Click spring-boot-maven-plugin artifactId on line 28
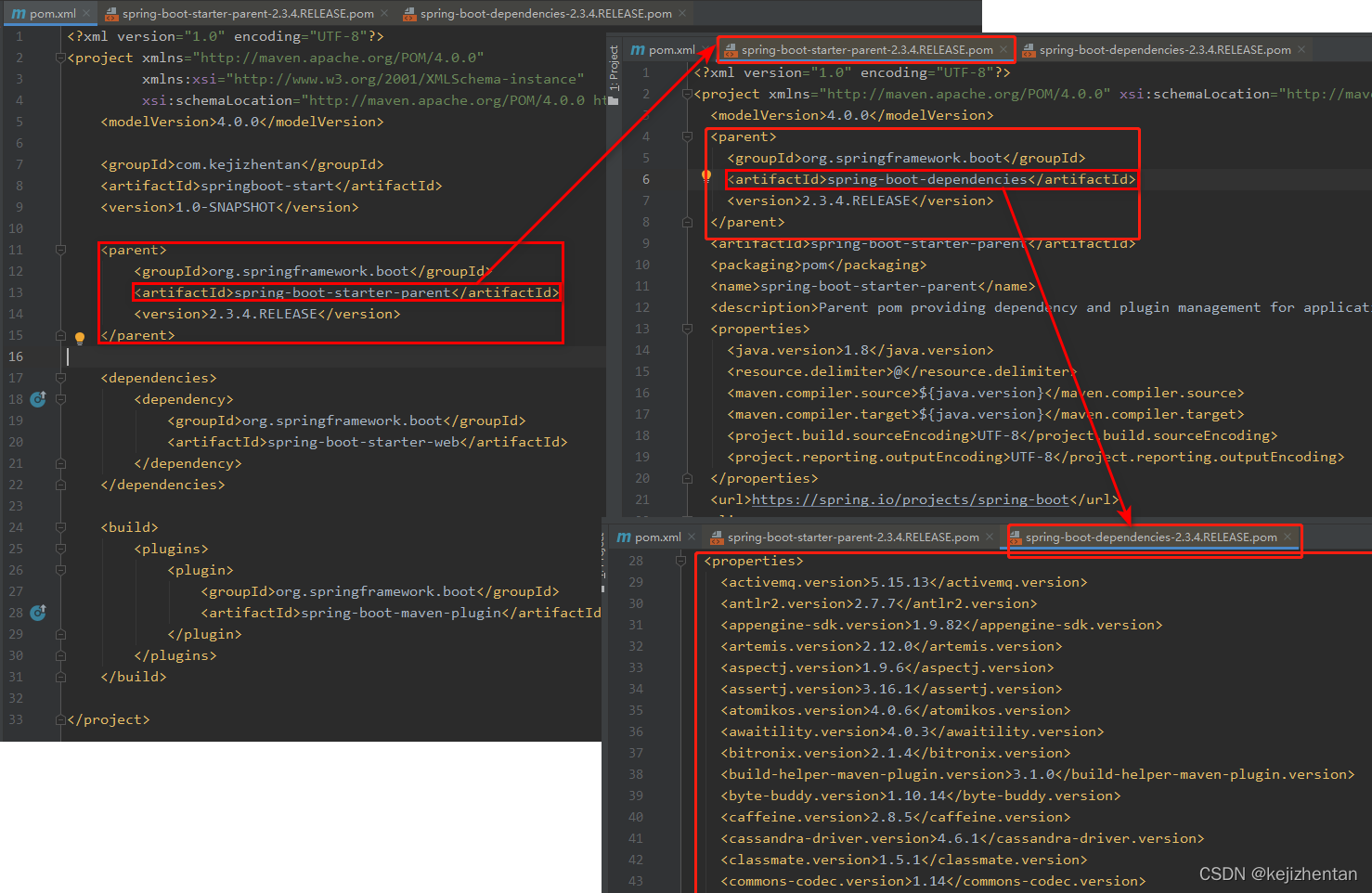Viewport: 1372px width, 893px height. [x=401, y=613]
